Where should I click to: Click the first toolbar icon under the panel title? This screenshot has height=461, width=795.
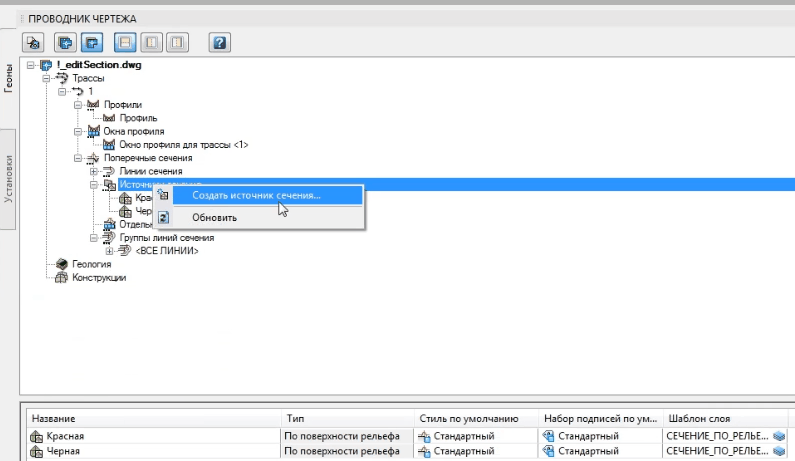[x=33, y=43]
